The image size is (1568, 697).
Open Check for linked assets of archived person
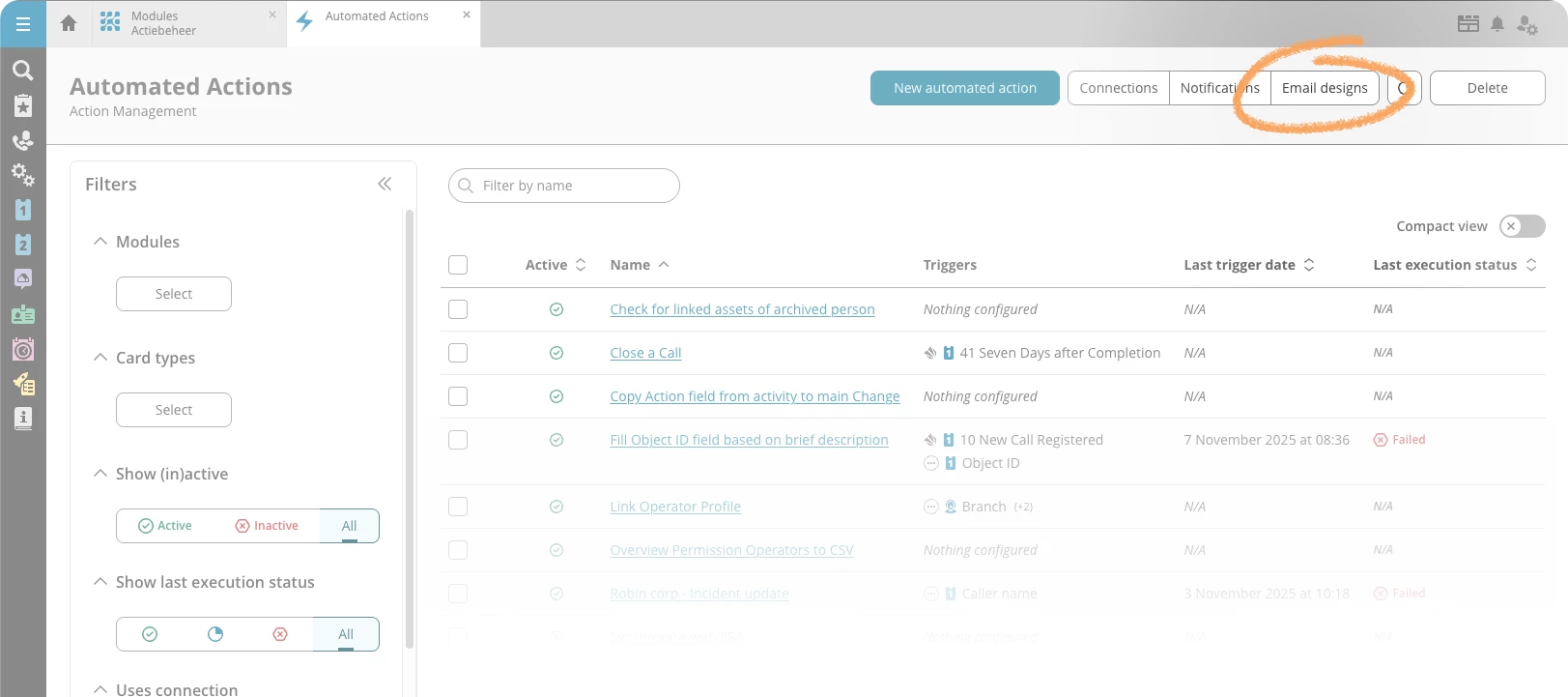click(742, 309)
